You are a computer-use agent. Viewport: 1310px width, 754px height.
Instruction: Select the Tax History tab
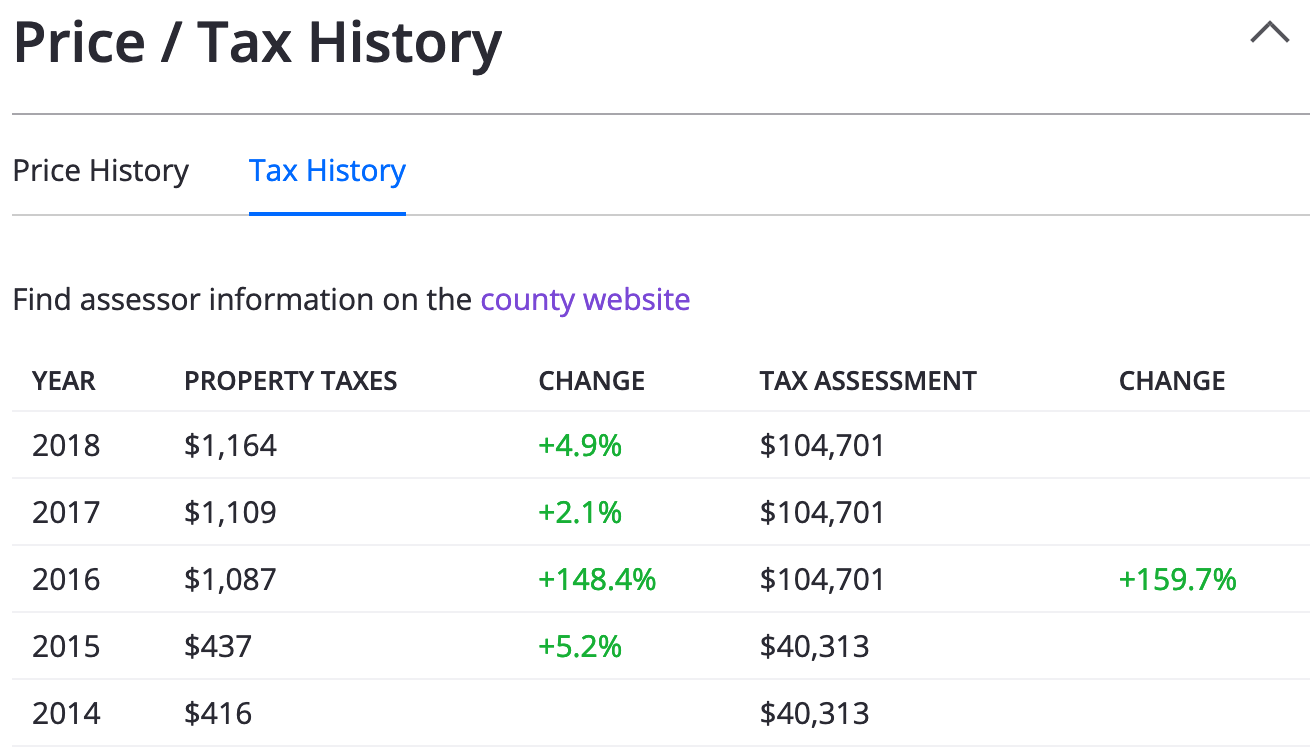point(327,171)
